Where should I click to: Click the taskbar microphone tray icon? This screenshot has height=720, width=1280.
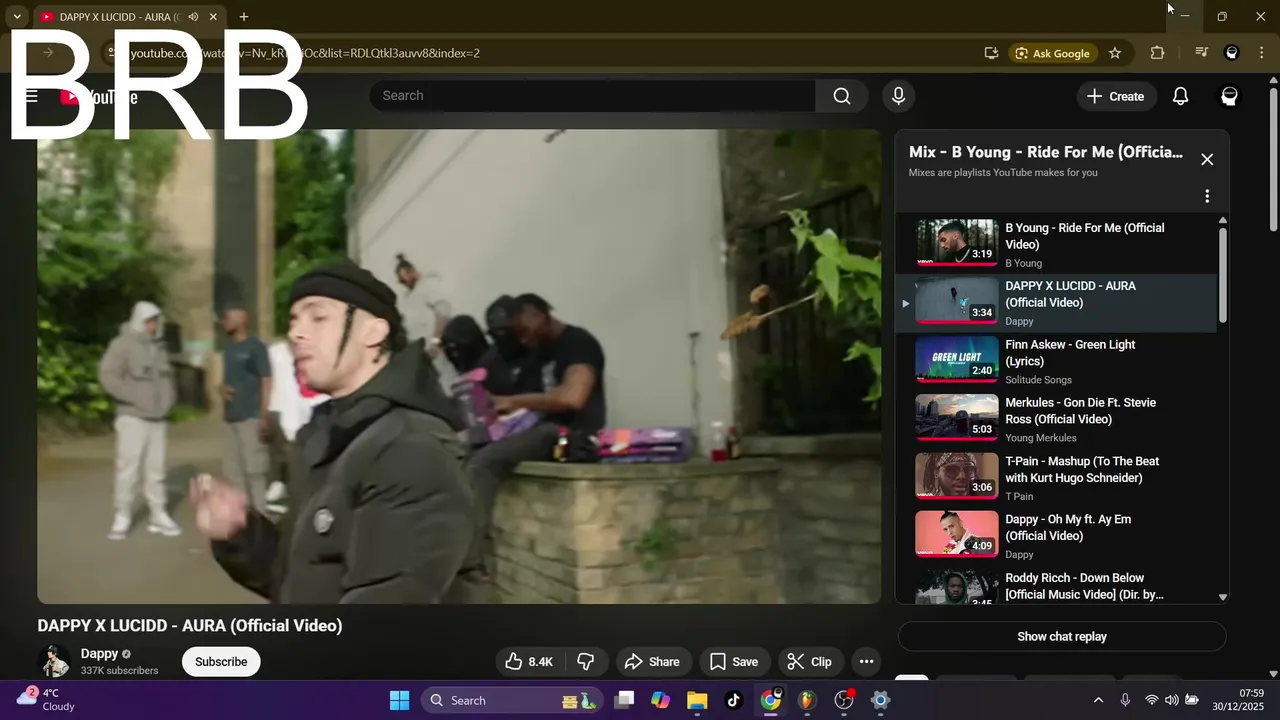1125,700
